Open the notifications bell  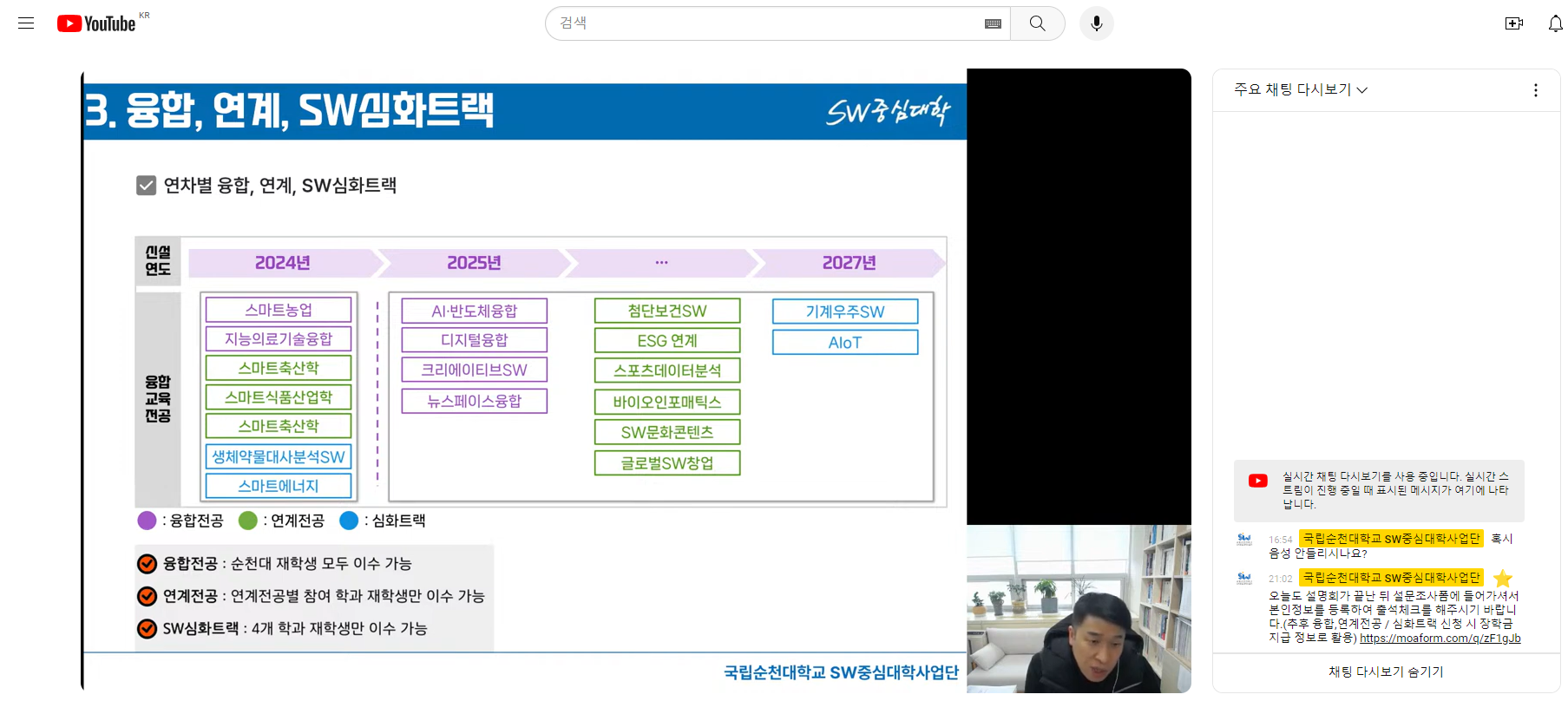(1555, 23)
